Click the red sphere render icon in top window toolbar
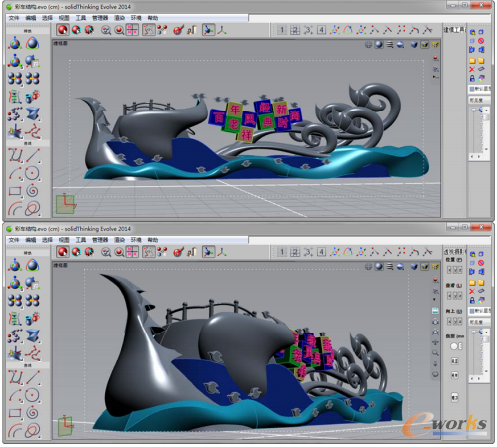 63,30
